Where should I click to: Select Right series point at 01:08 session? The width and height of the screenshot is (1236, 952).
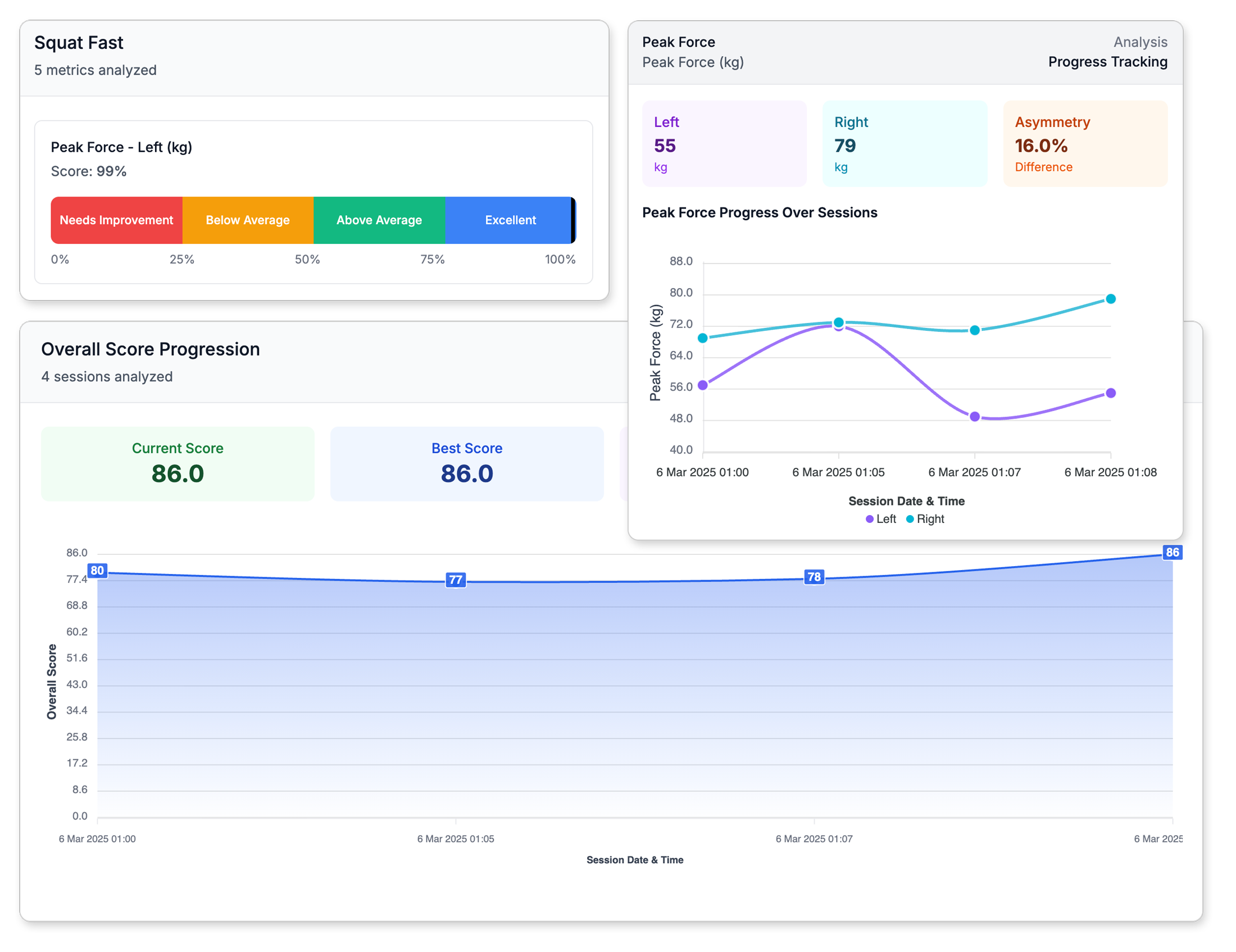(x=1110, y=299)
